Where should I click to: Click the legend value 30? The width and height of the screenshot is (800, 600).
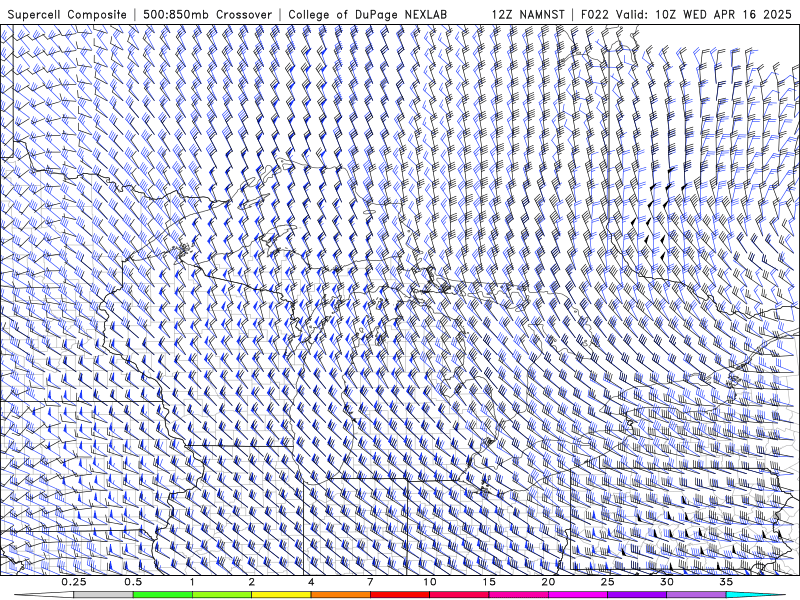(x=666, y=582)
